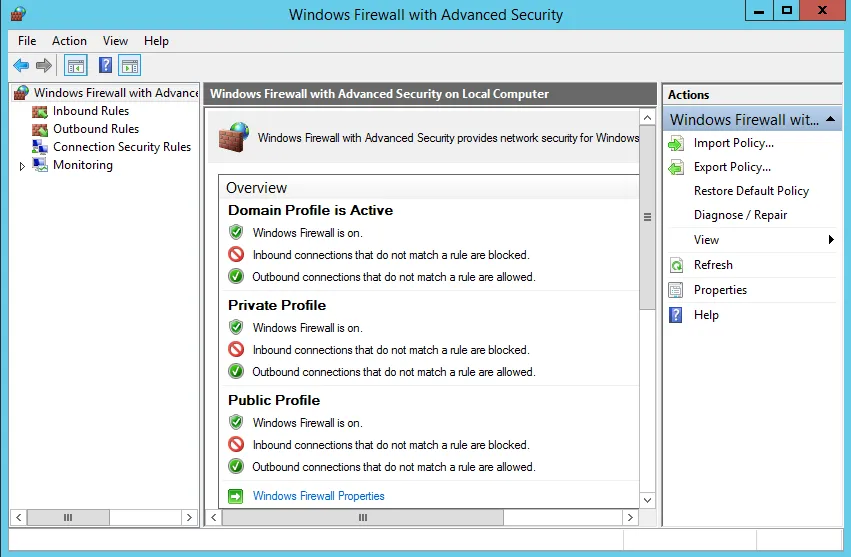Click the green arrow beside Windows Firewall Properties
The height and width of the screenshot is (557, 851).
236,496
